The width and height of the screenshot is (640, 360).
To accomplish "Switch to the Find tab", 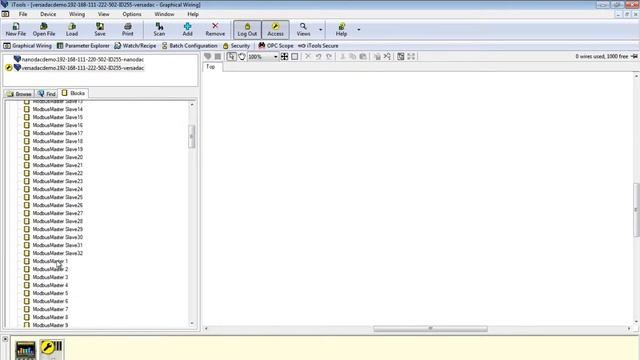I will tap(47, 94).
